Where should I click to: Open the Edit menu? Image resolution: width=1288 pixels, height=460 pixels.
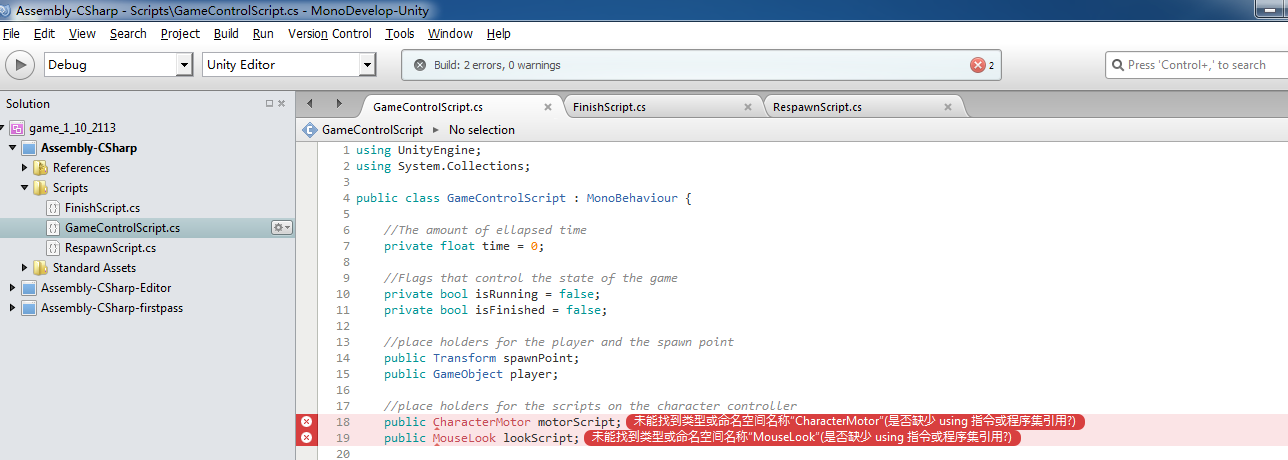pyautogui.click(x=44, y=33)
